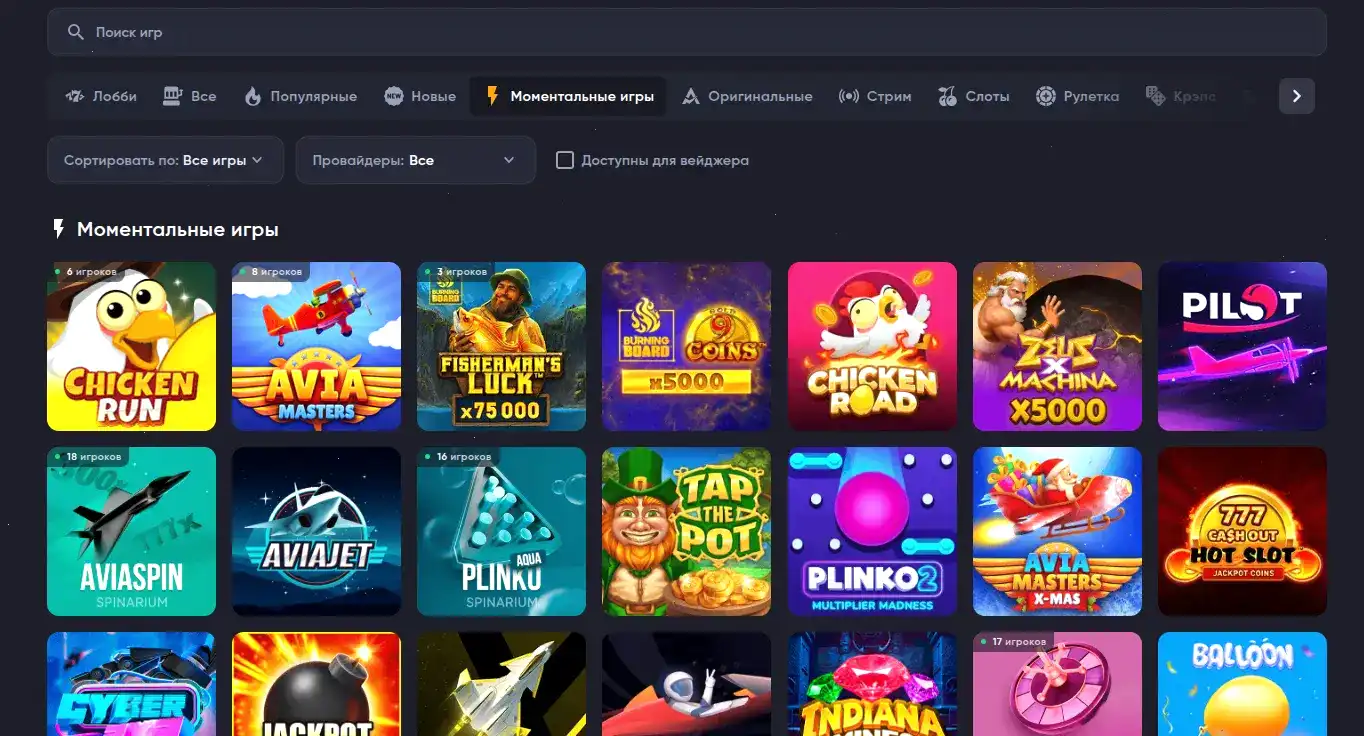Switch to the Слоты tab
Screen dimensions: 1364x736
coord(973,95)
